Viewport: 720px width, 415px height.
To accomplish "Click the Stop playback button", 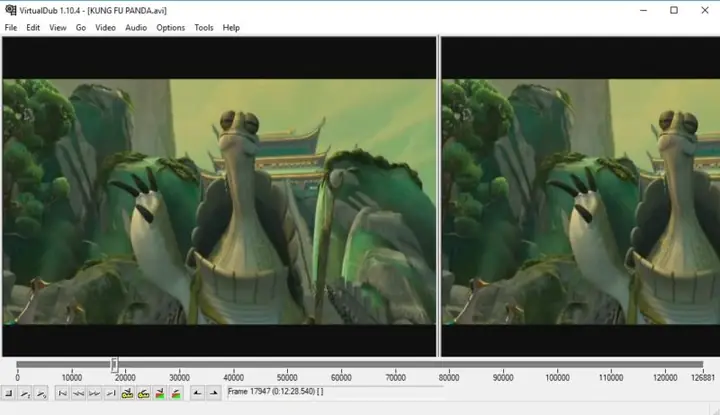I will [x=9, y=393].
